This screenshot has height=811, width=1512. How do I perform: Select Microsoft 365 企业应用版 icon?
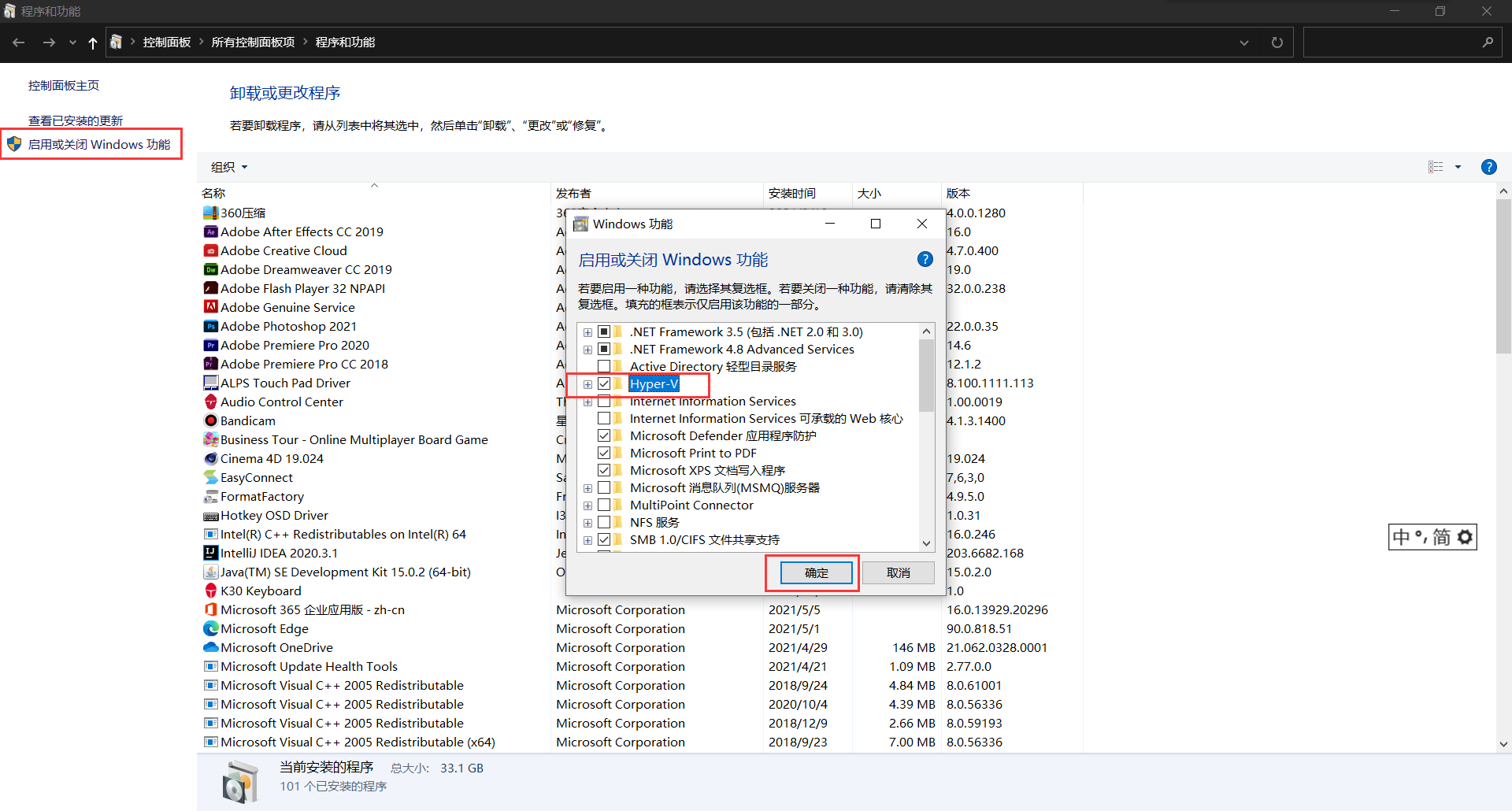210,609
